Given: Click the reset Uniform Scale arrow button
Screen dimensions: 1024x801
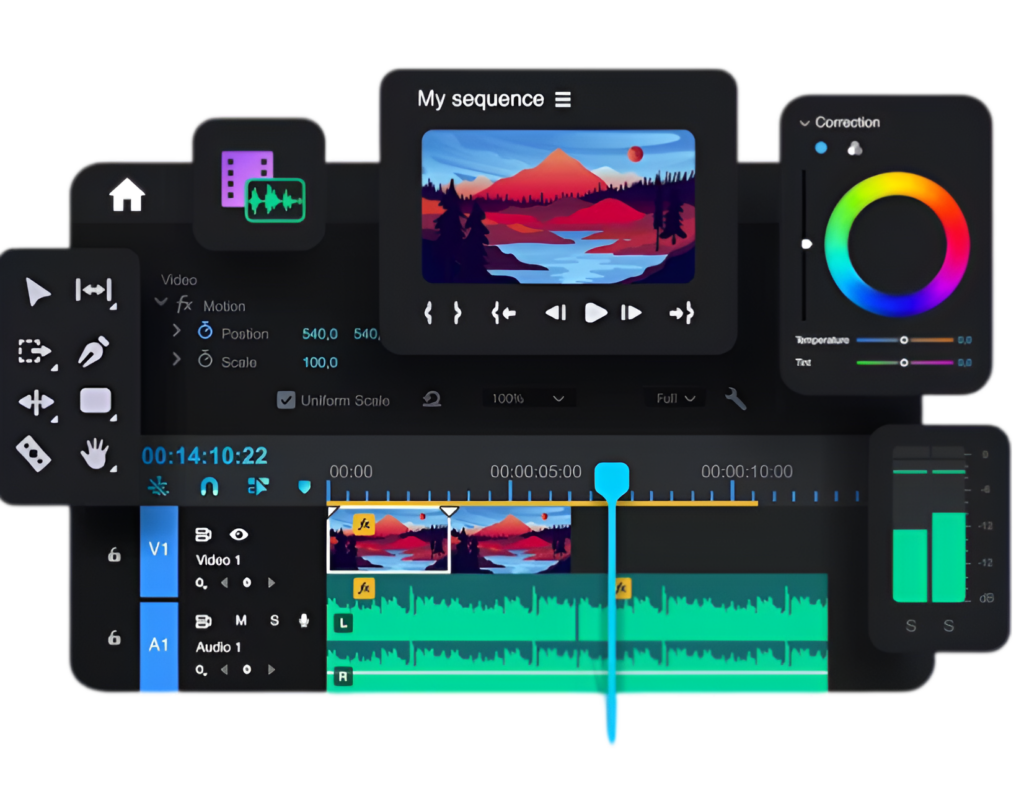Looking at the screenshot, I should click(x=432, y=399).
